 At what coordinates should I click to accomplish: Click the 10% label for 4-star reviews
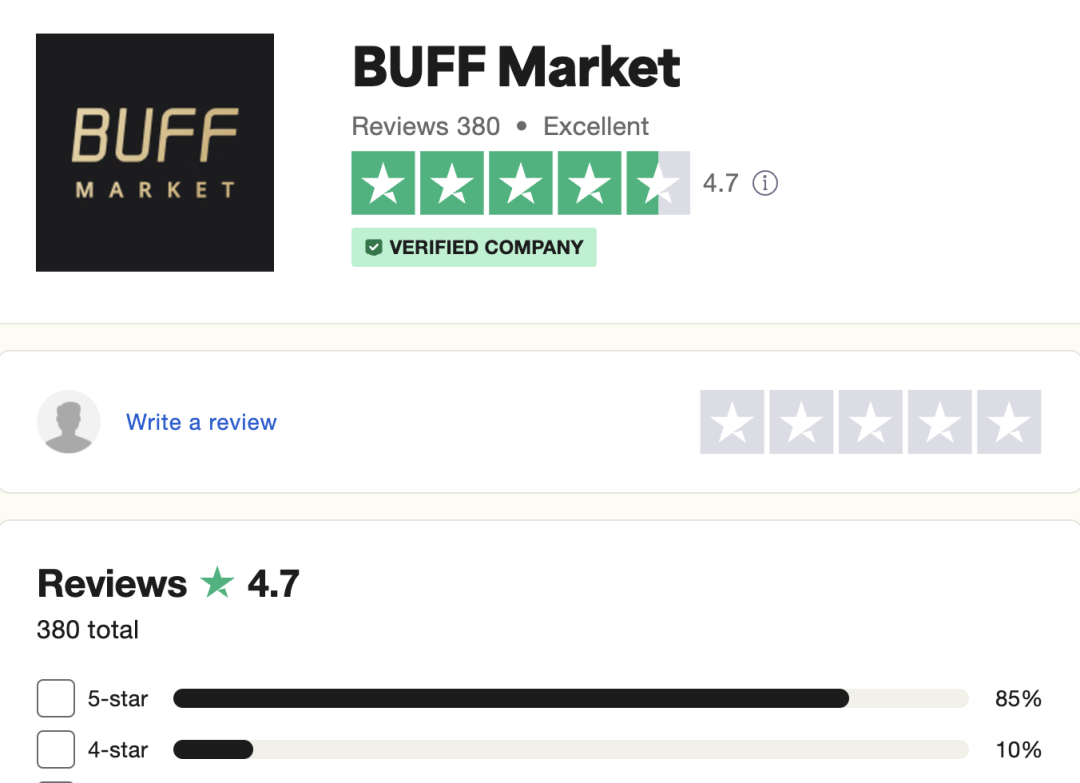pos(1018,750)
